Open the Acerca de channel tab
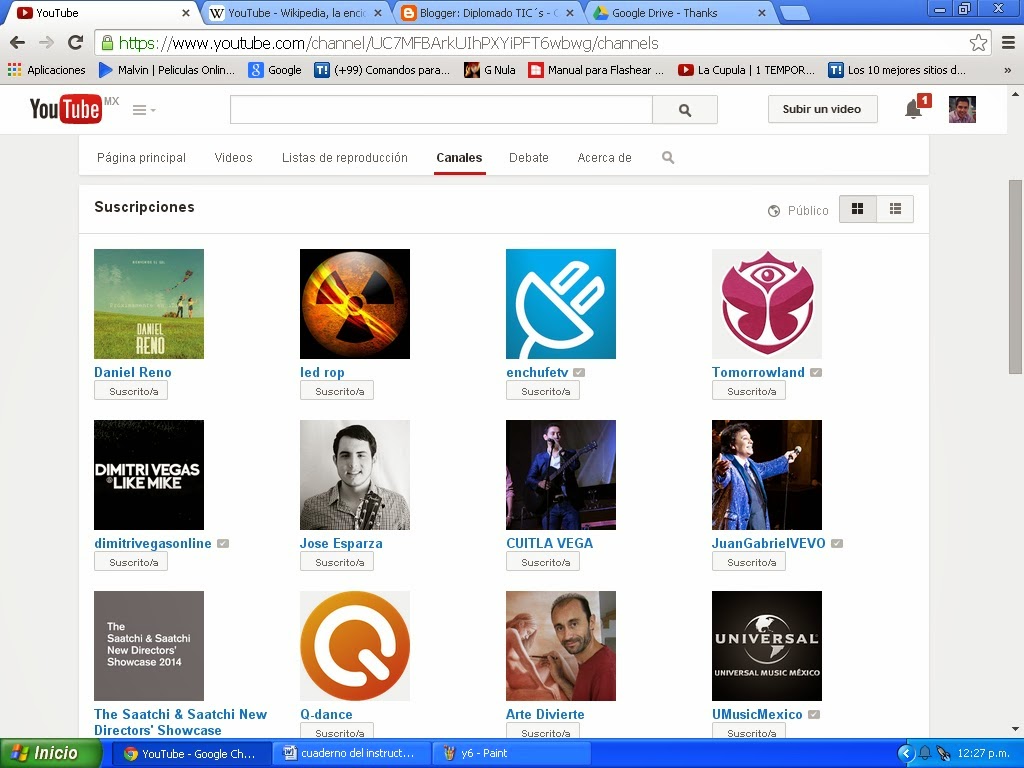Screen dimensions: 1024x768 click(x=604, y=157)
